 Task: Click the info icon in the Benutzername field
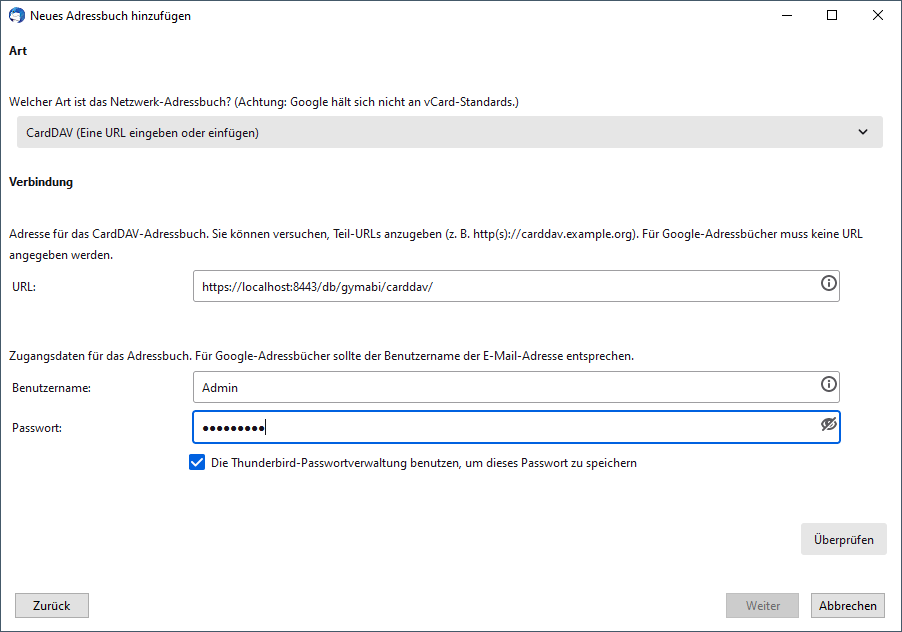[828, 385]
